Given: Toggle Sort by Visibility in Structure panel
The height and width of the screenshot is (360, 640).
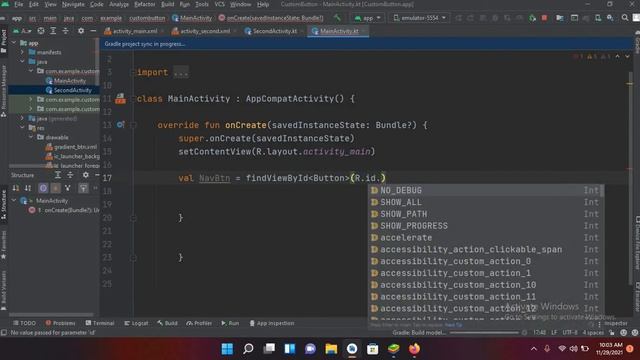Looking at the screenshot, I should coord(16,188).
